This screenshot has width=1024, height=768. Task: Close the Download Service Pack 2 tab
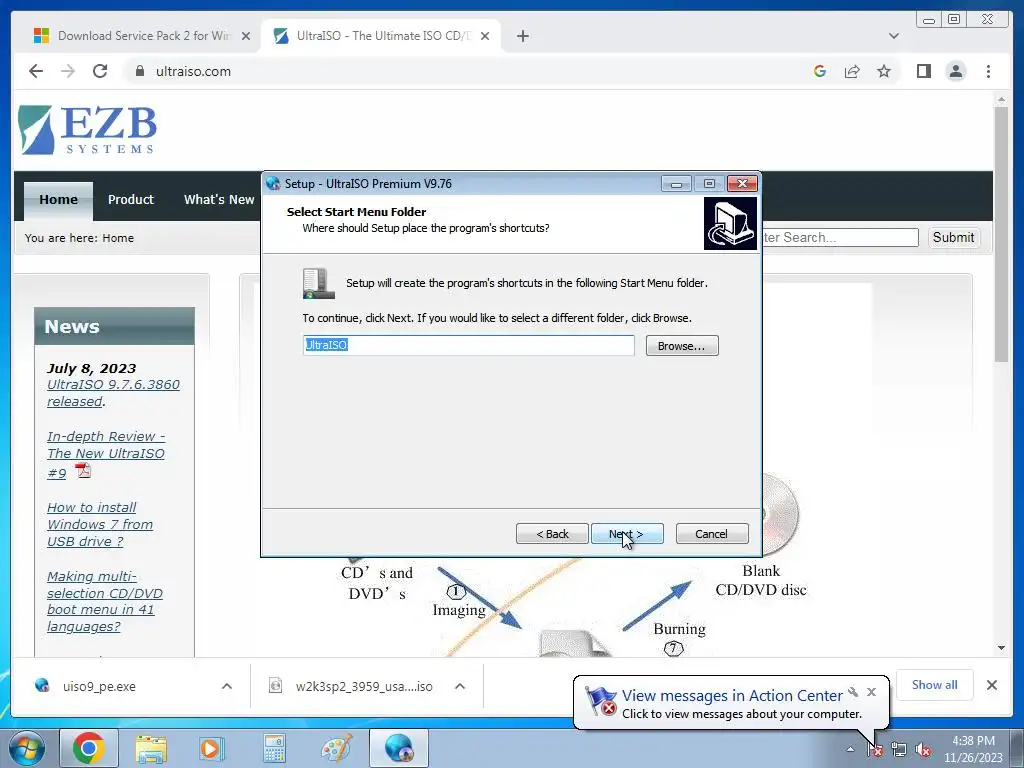coord(246,36)
